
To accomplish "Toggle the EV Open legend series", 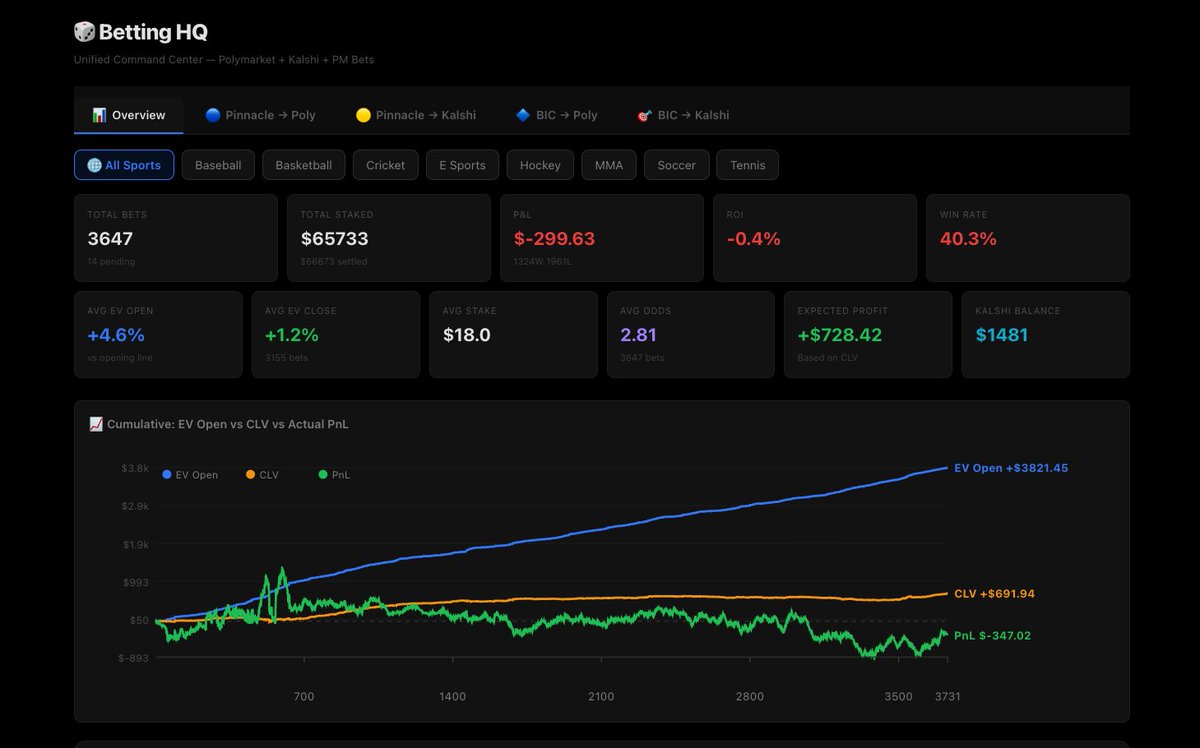I will 190,475.
